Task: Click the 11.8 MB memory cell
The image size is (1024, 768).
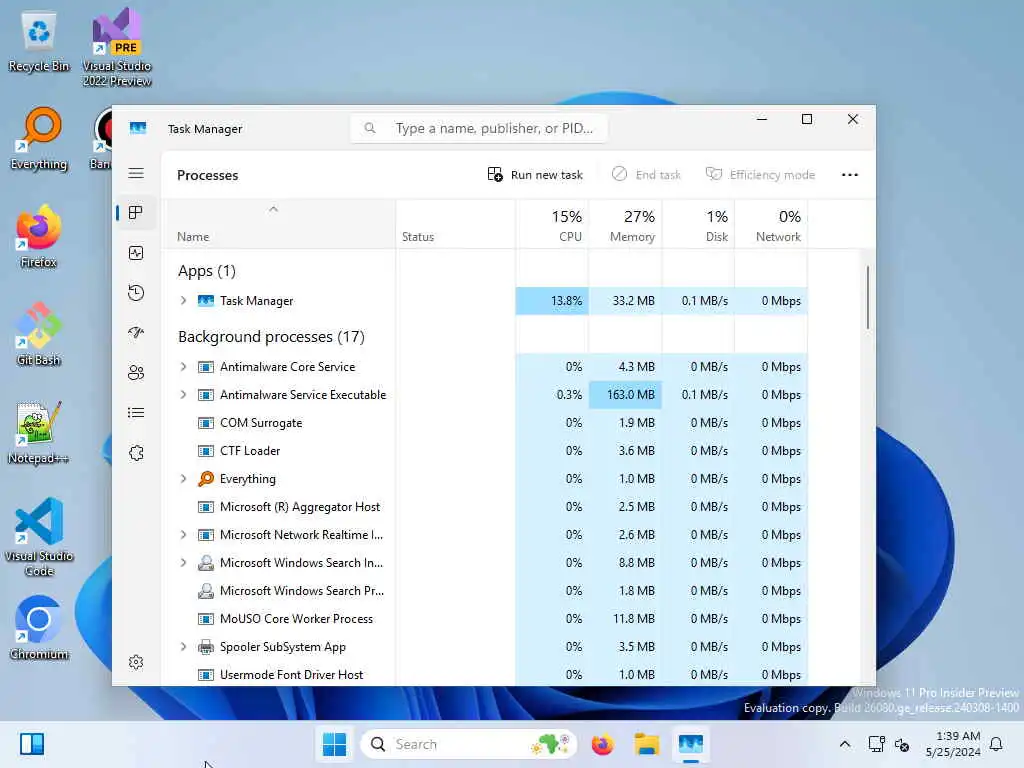Action: pyautogui.click(x=626, y=618)
